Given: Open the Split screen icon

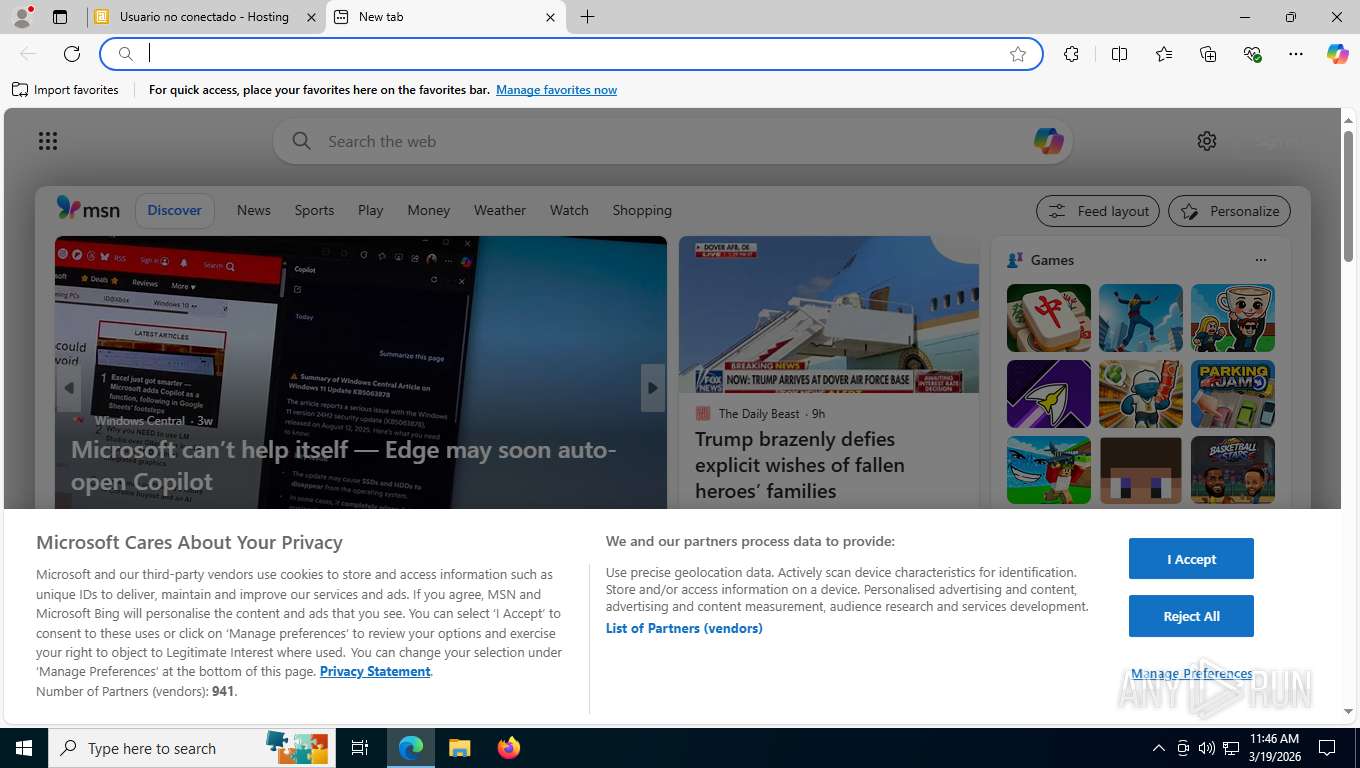Looking at the screenshot, I should tap(1120, 54).
